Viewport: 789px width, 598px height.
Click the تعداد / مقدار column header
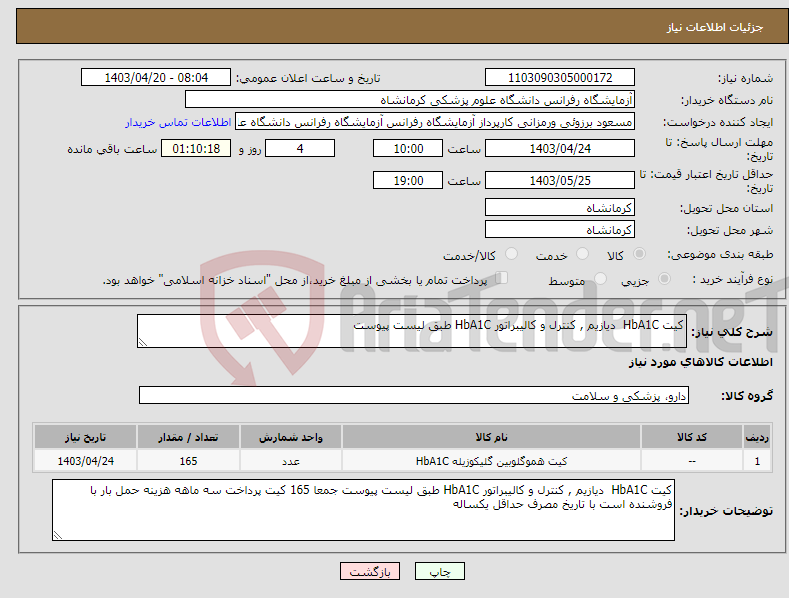tap(188, 437)
